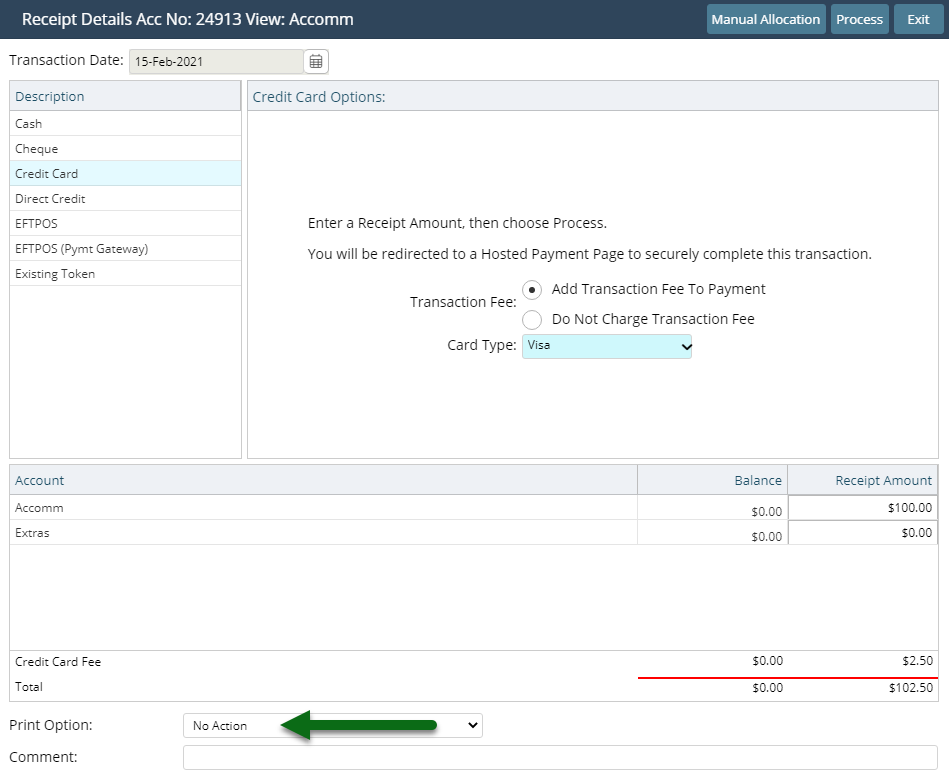Click the Manual Allocation button
This screenshot has width=949, height=778.
[766, 18]
